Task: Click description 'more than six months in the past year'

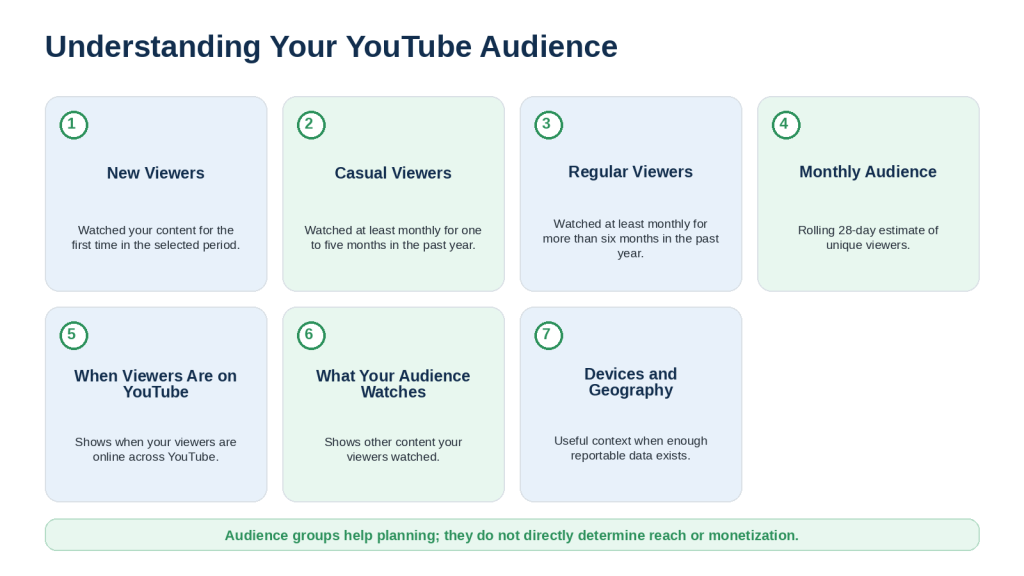Action: (630, 238)
